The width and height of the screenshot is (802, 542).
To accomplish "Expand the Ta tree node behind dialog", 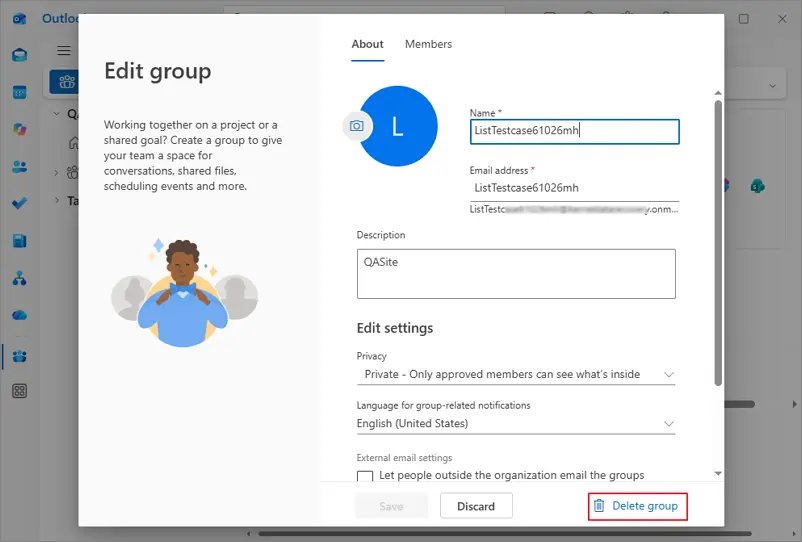I will [x=57, y=200].
